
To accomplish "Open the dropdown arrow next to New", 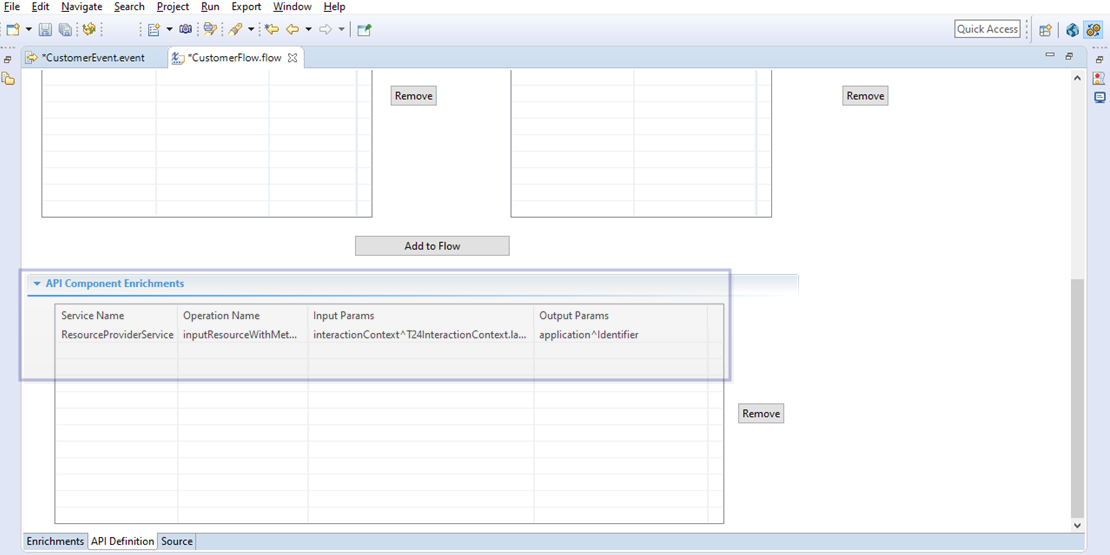I will coord(28,30).
